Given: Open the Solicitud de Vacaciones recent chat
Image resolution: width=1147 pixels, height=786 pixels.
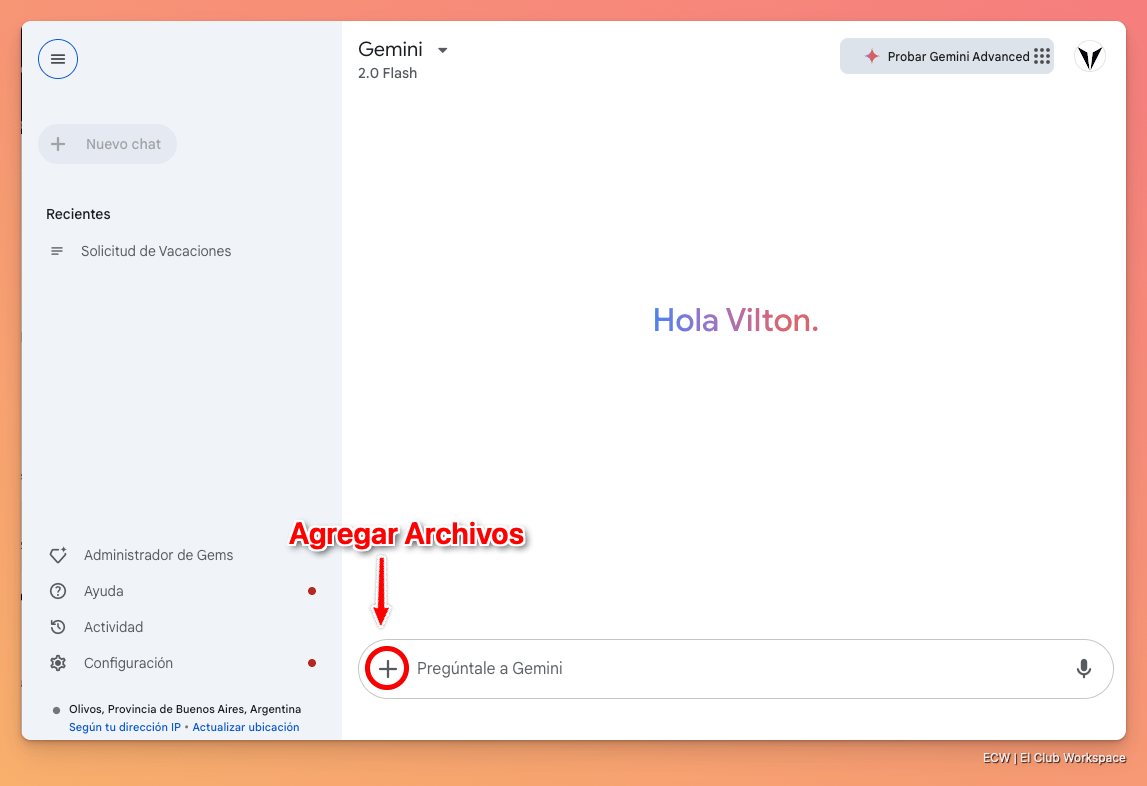Looking at the screenshot, I should [x=156, y=251].
